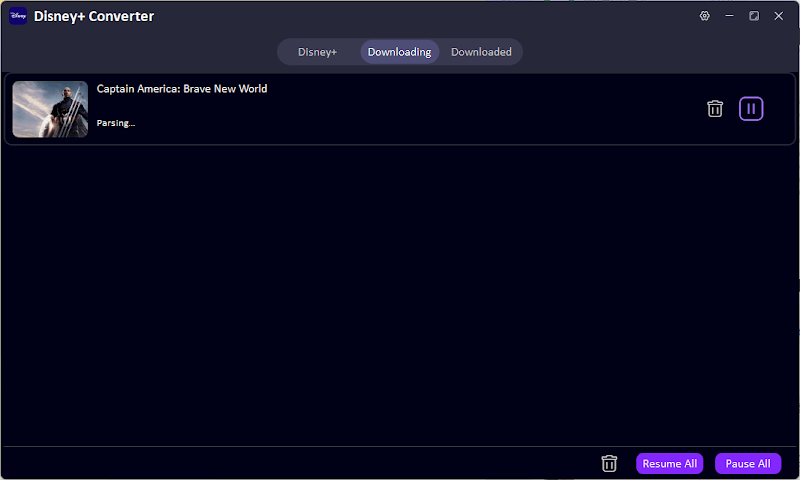Image resolution: width=800 pixels, height=480 pixels.
Task: Minimize the Disney+ Converter window
Action: 730,16
